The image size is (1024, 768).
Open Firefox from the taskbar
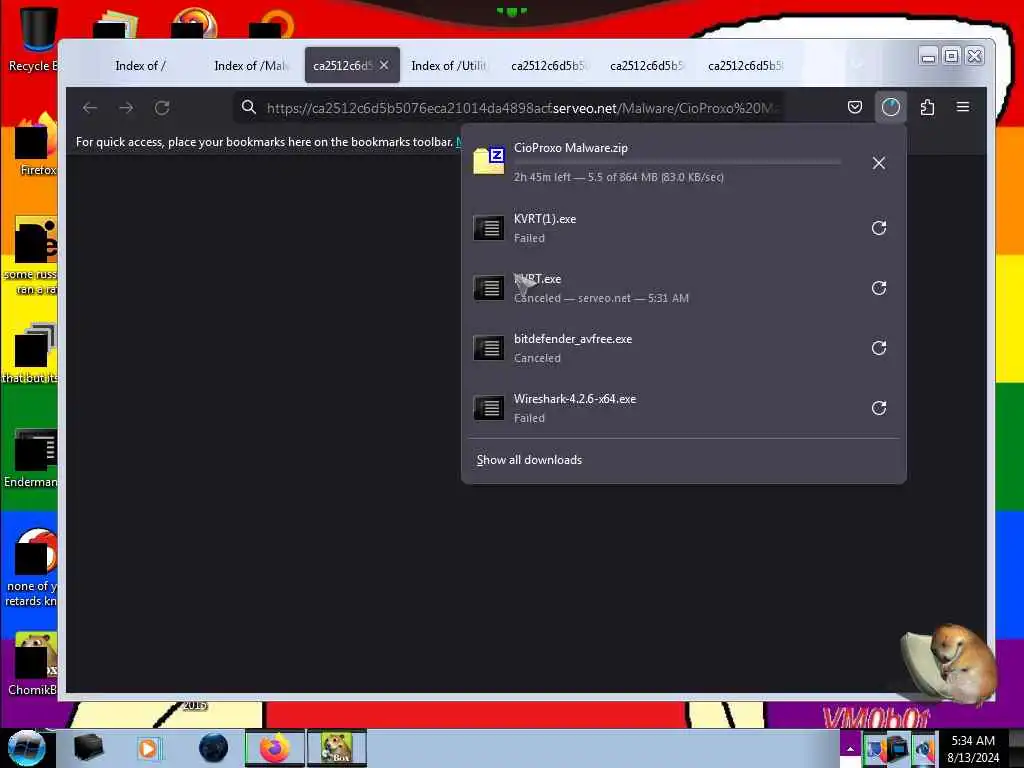tap(274, 748)
